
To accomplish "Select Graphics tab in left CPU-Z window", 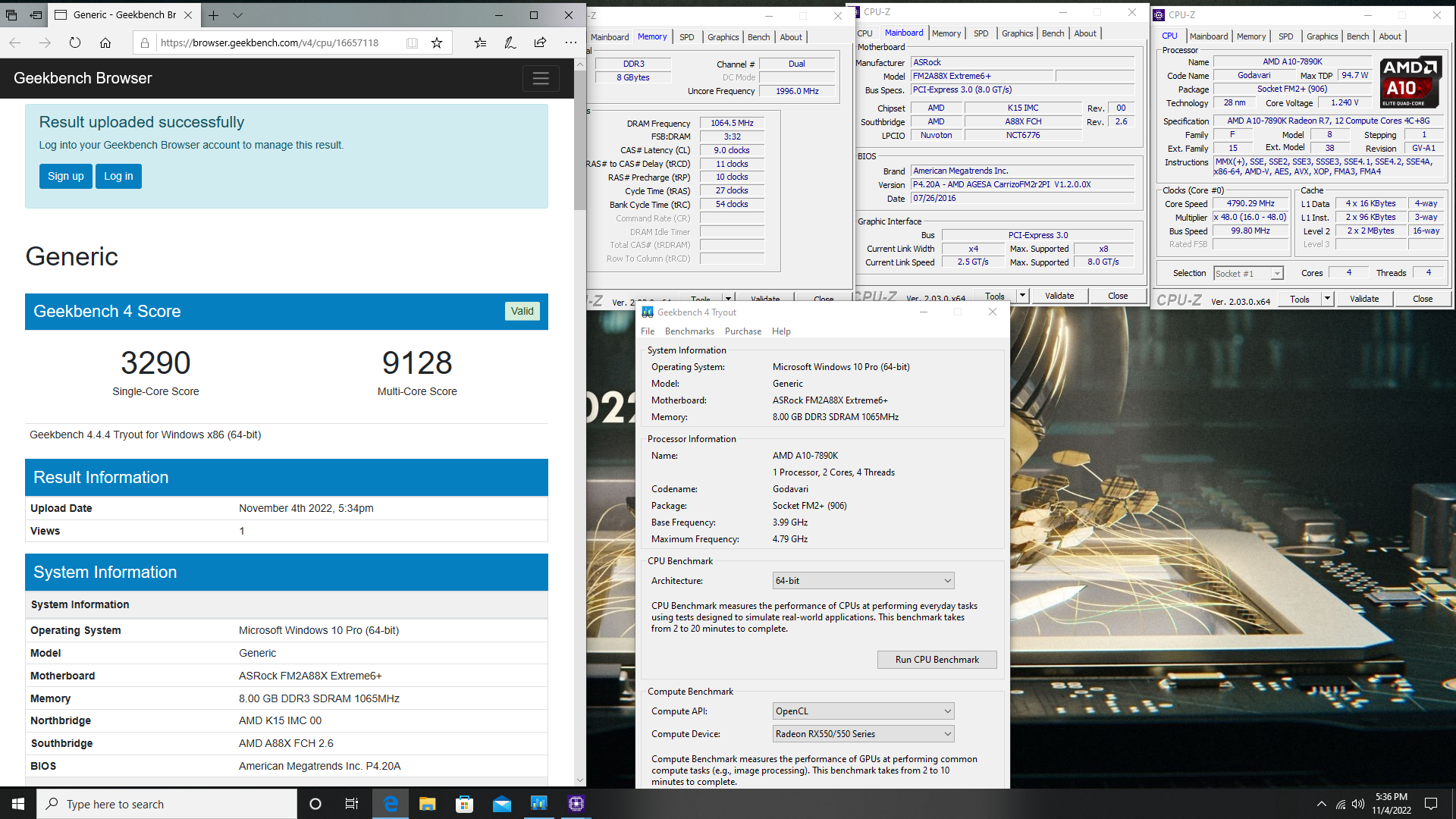I will [723, 37].
